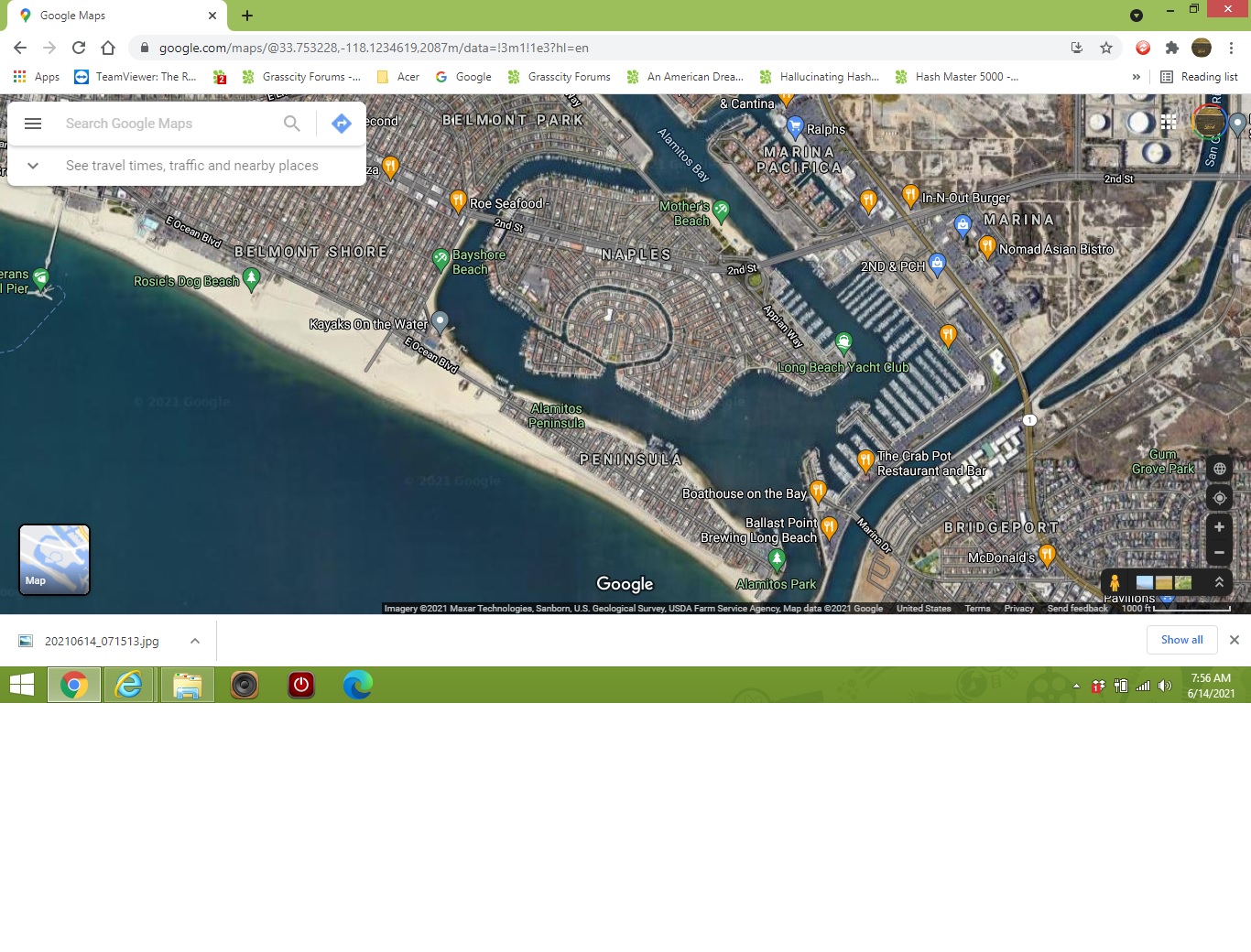Bookmark this page with the star

pos(1106,48)
